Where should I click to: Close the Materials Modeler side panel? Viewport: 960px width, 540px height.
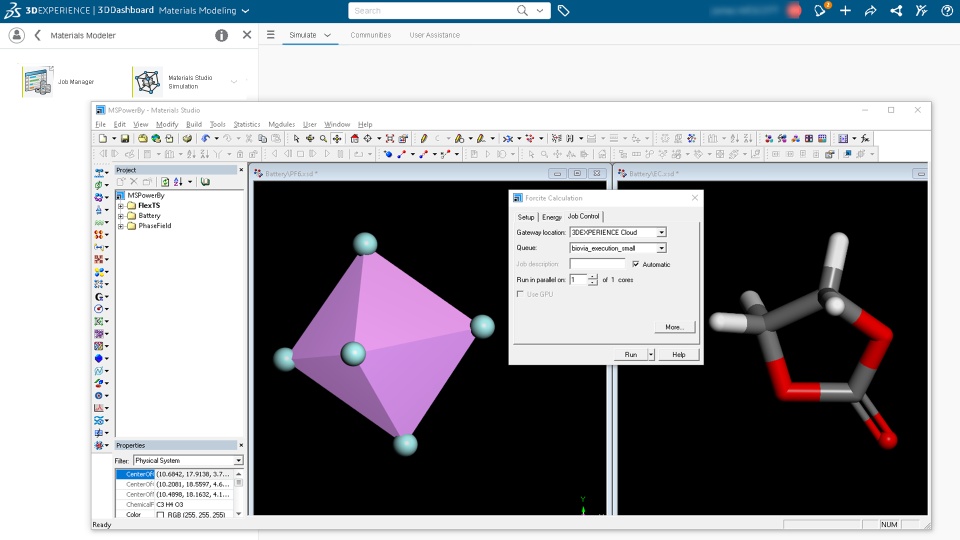coord(247,35)
